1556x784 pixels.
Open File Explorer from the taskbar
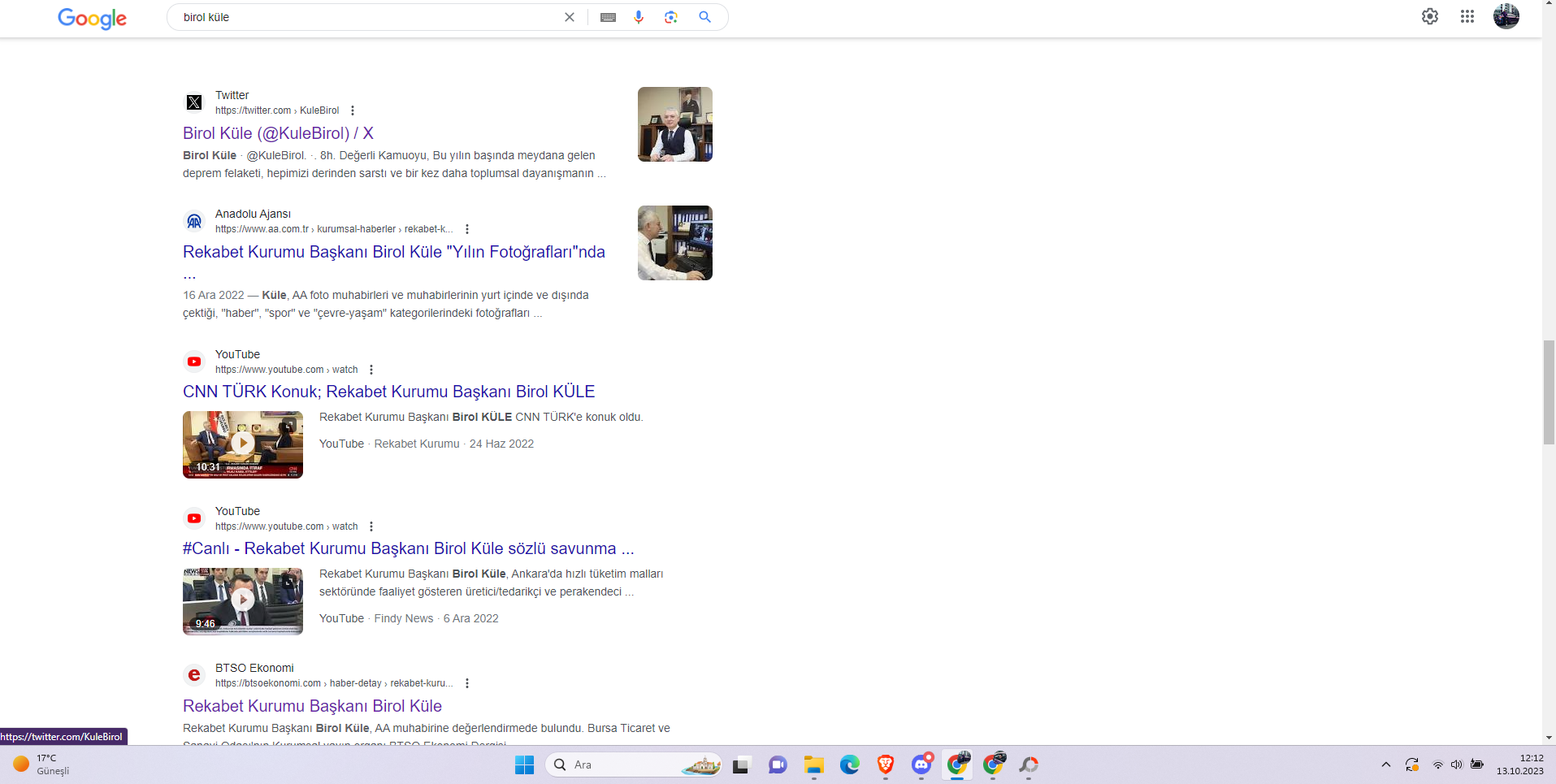813,765
